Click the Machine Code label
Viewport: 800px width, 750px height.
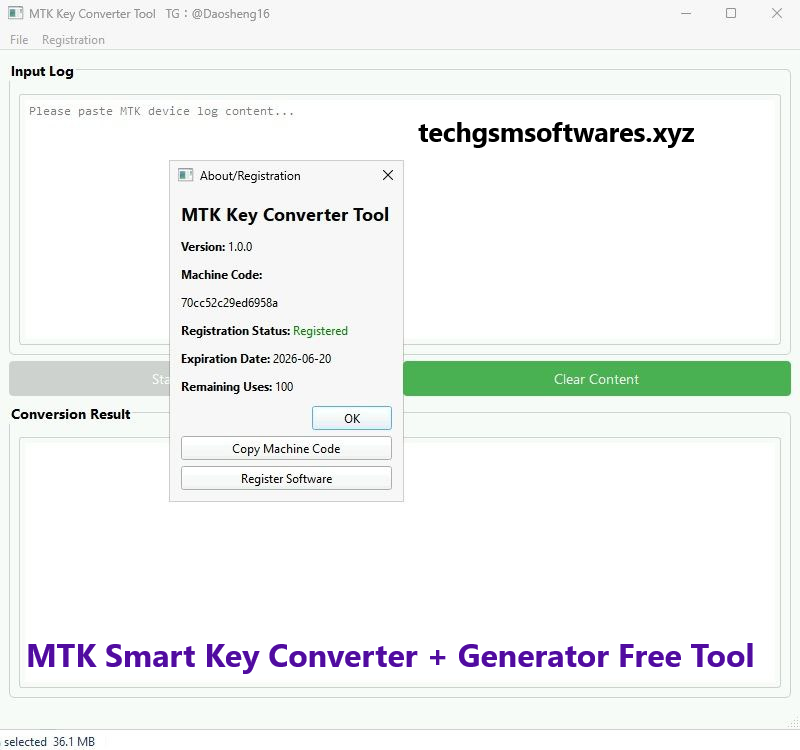[221, 275]
